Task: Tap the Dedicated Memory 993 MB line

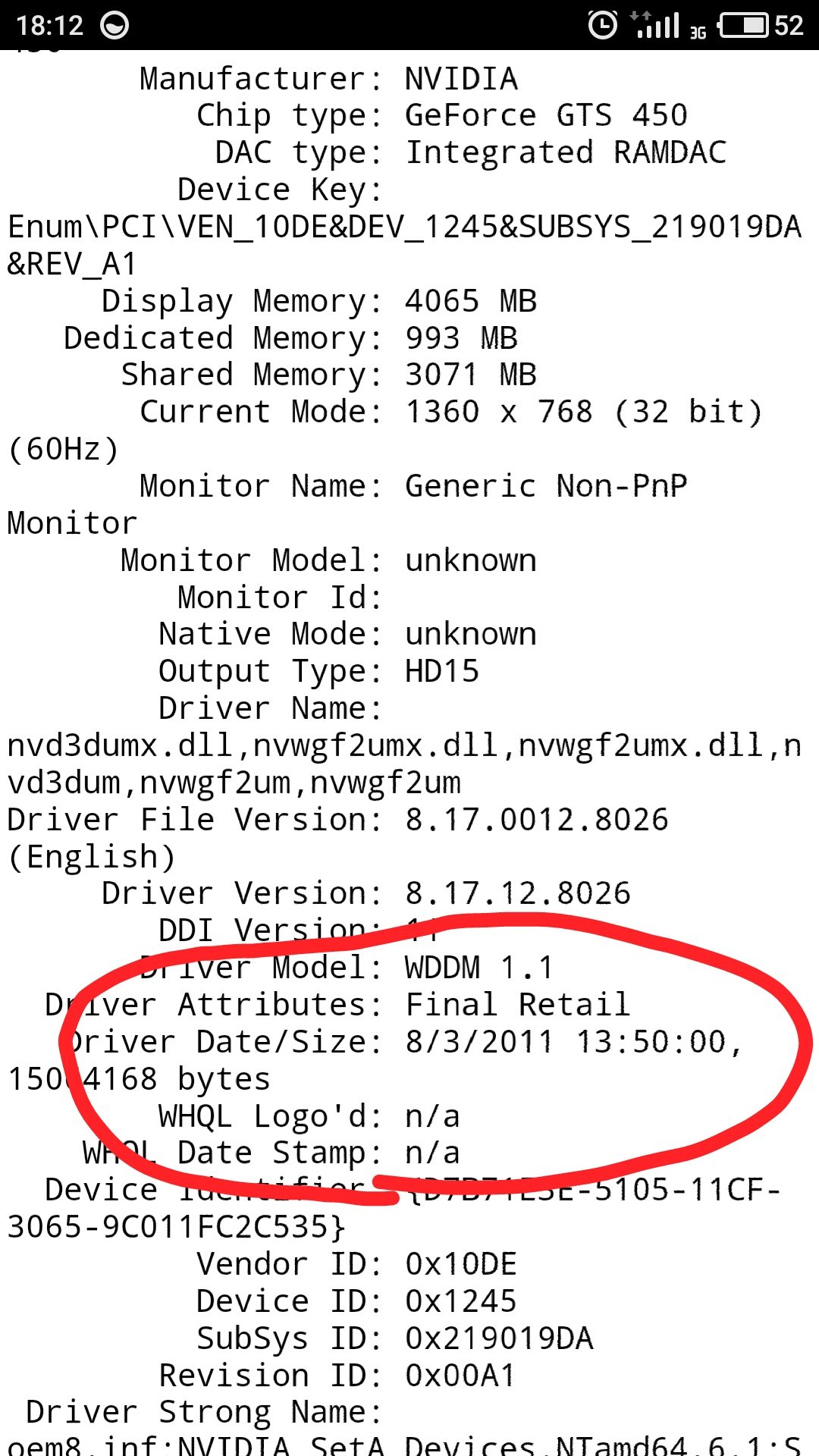Action: 290,338
